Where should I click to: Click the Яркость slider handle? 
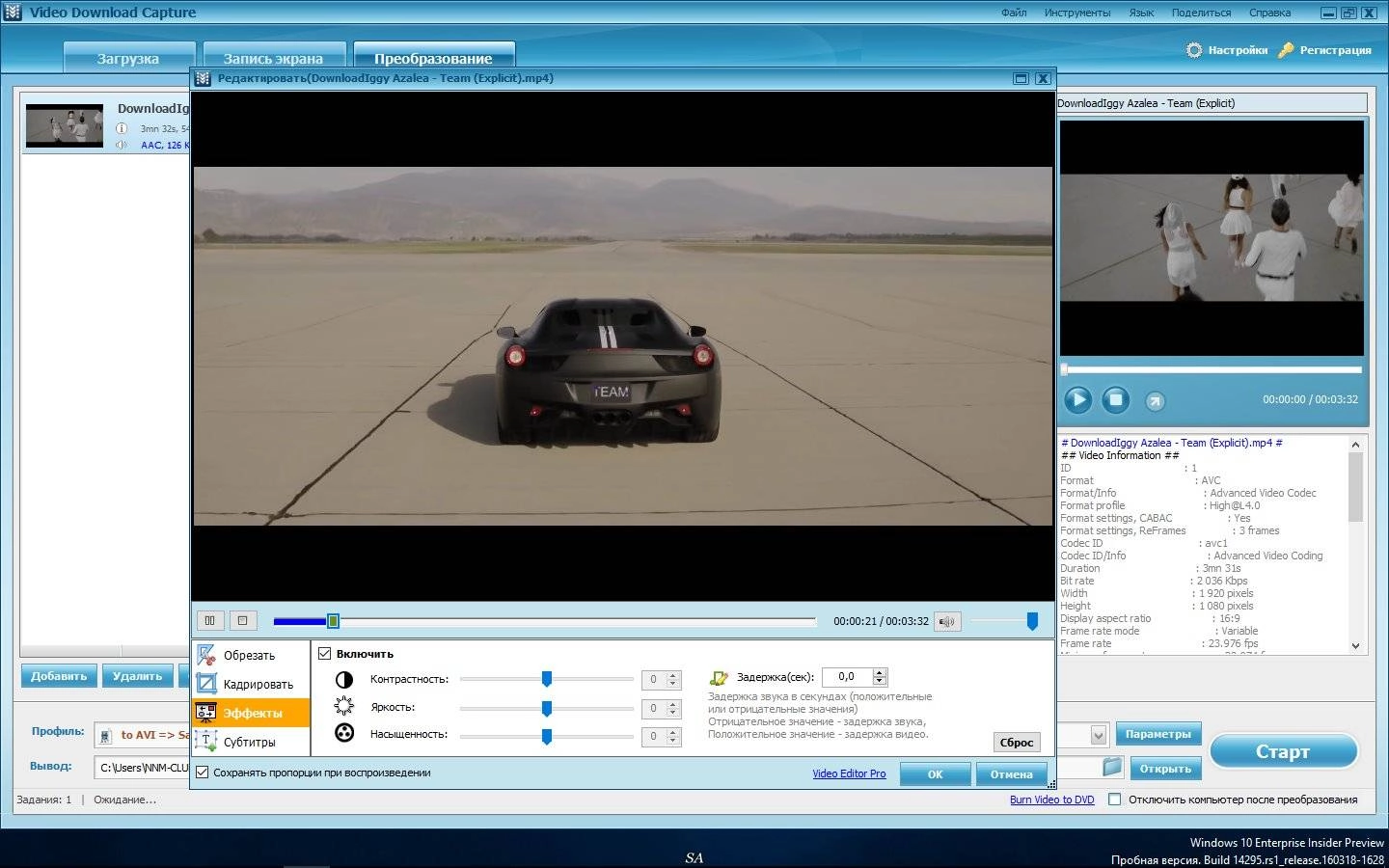coord(546,708)
